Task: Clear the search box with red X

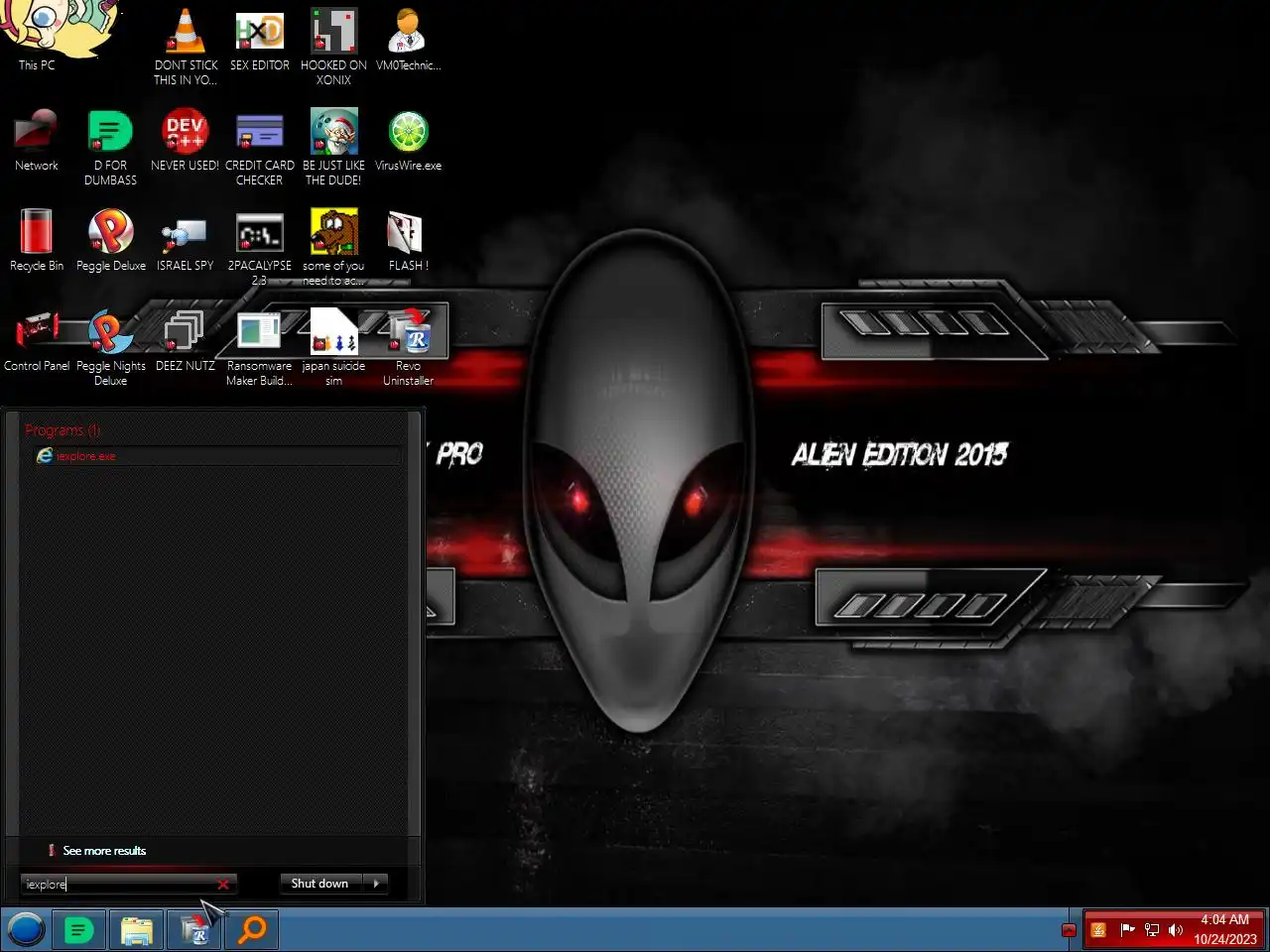Action: (x=223, y=884)
